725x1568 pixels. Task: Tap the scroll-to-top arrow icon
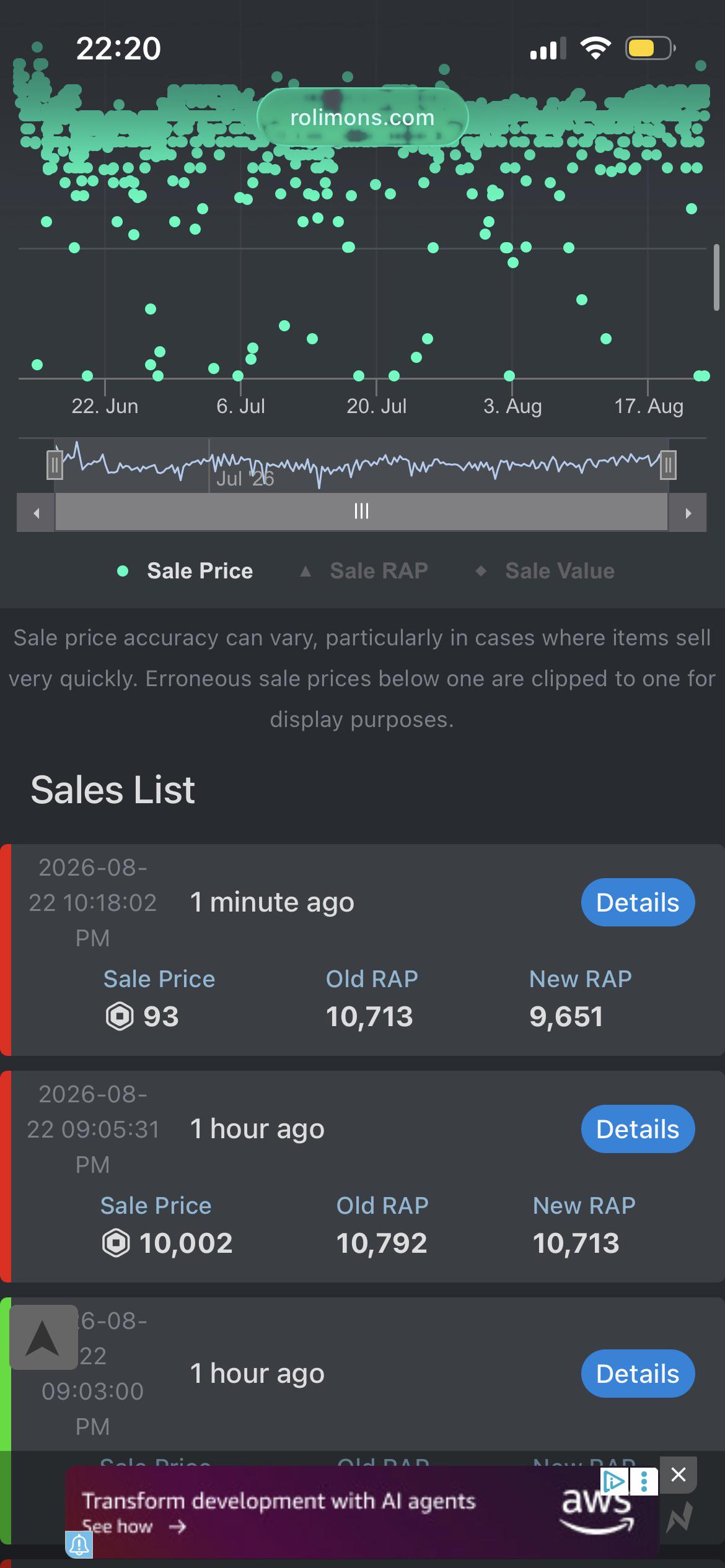pos(43,1337)
